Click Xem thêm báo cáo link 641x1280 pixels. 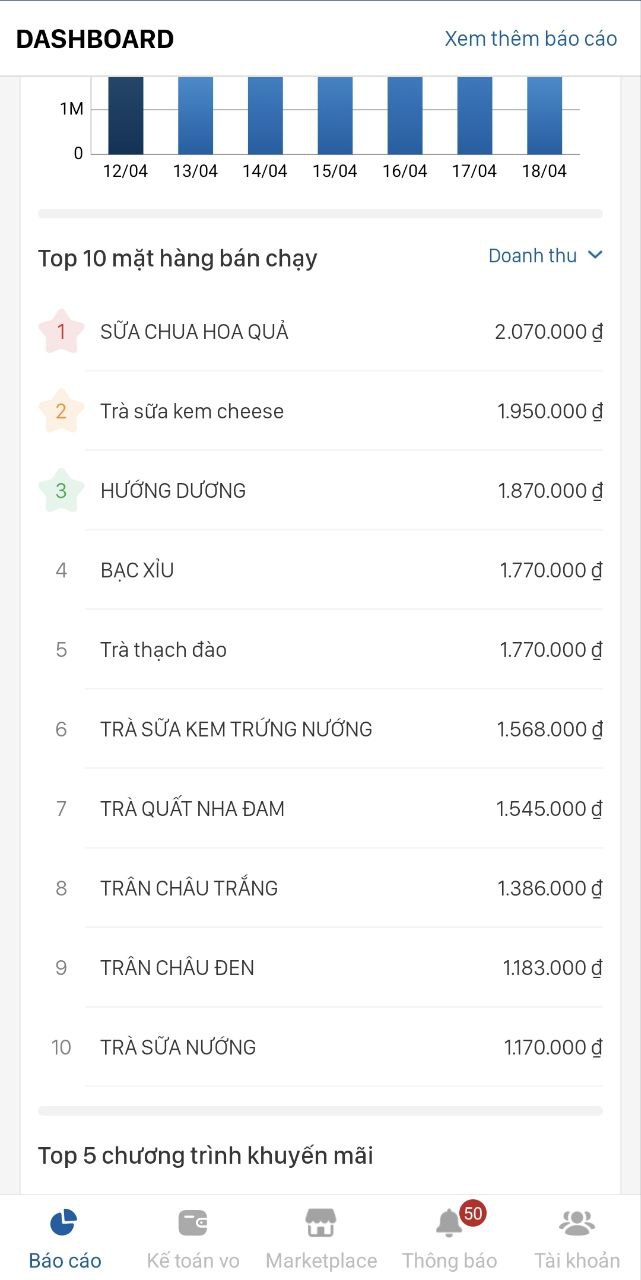click(530, 39)
